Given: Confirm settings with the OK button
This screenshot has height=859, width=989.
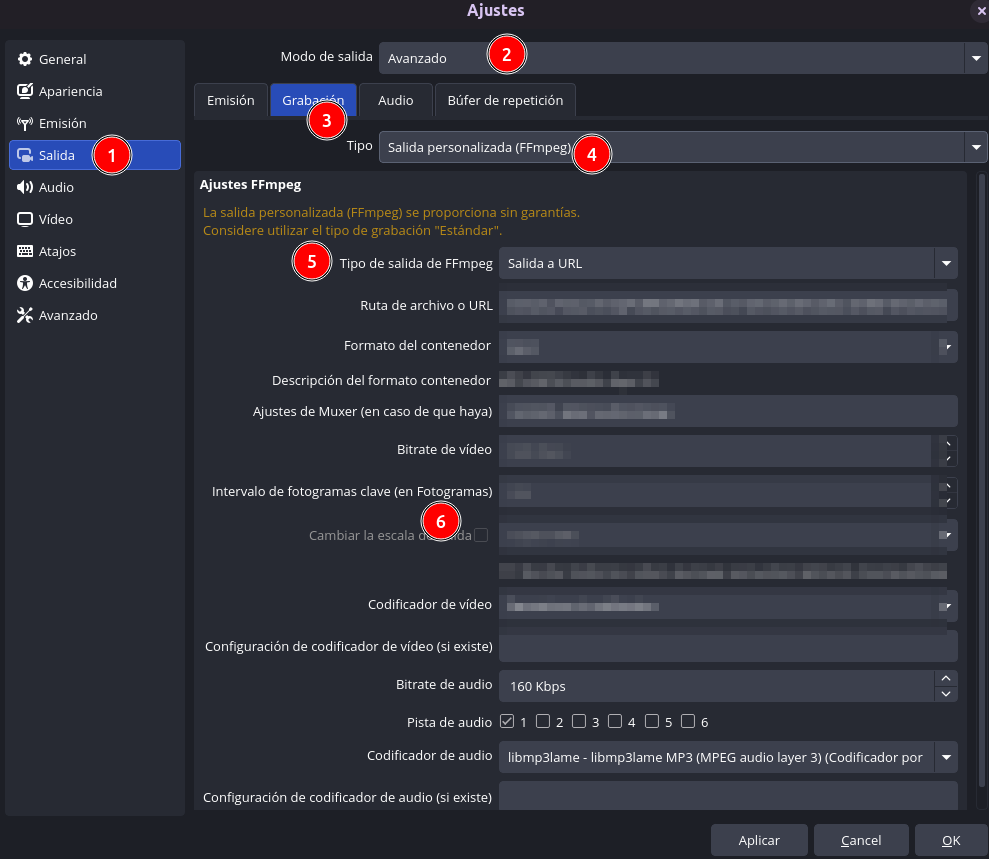Looking at the screenshot, I should coord(951,840).
